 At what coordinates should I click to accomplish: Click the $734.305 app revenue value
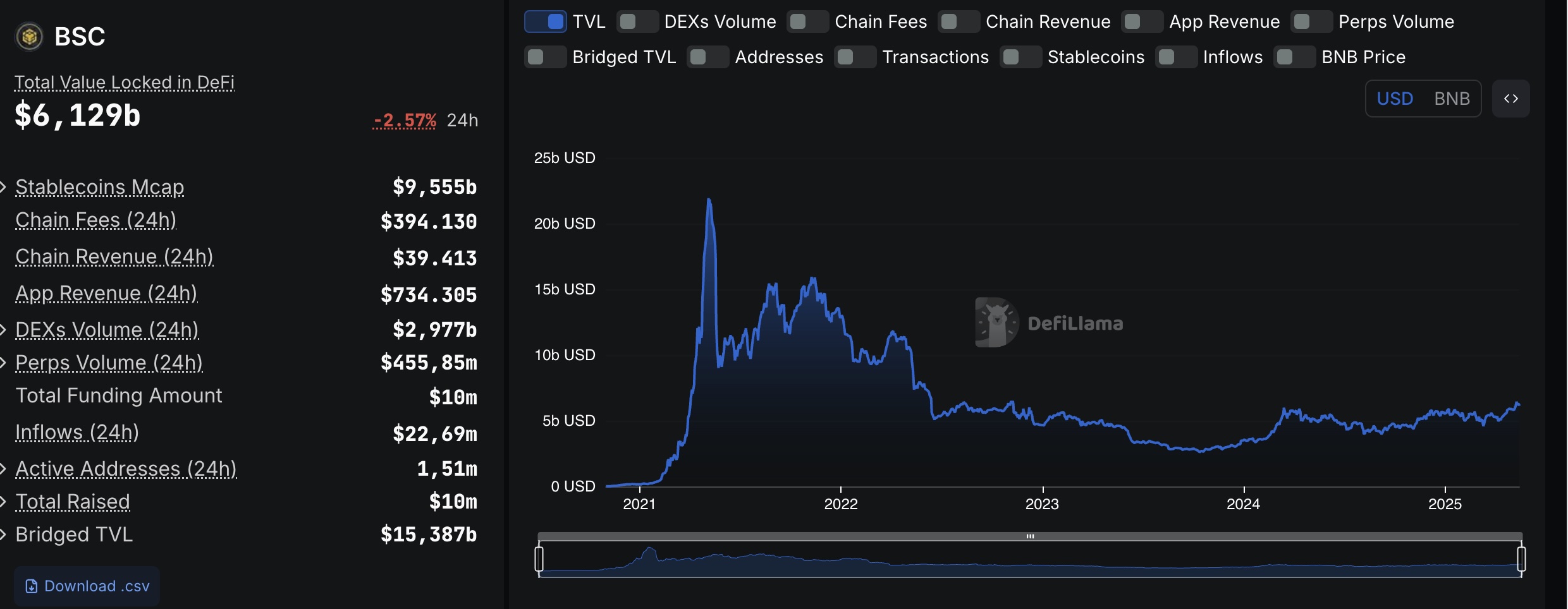(429, 295)
